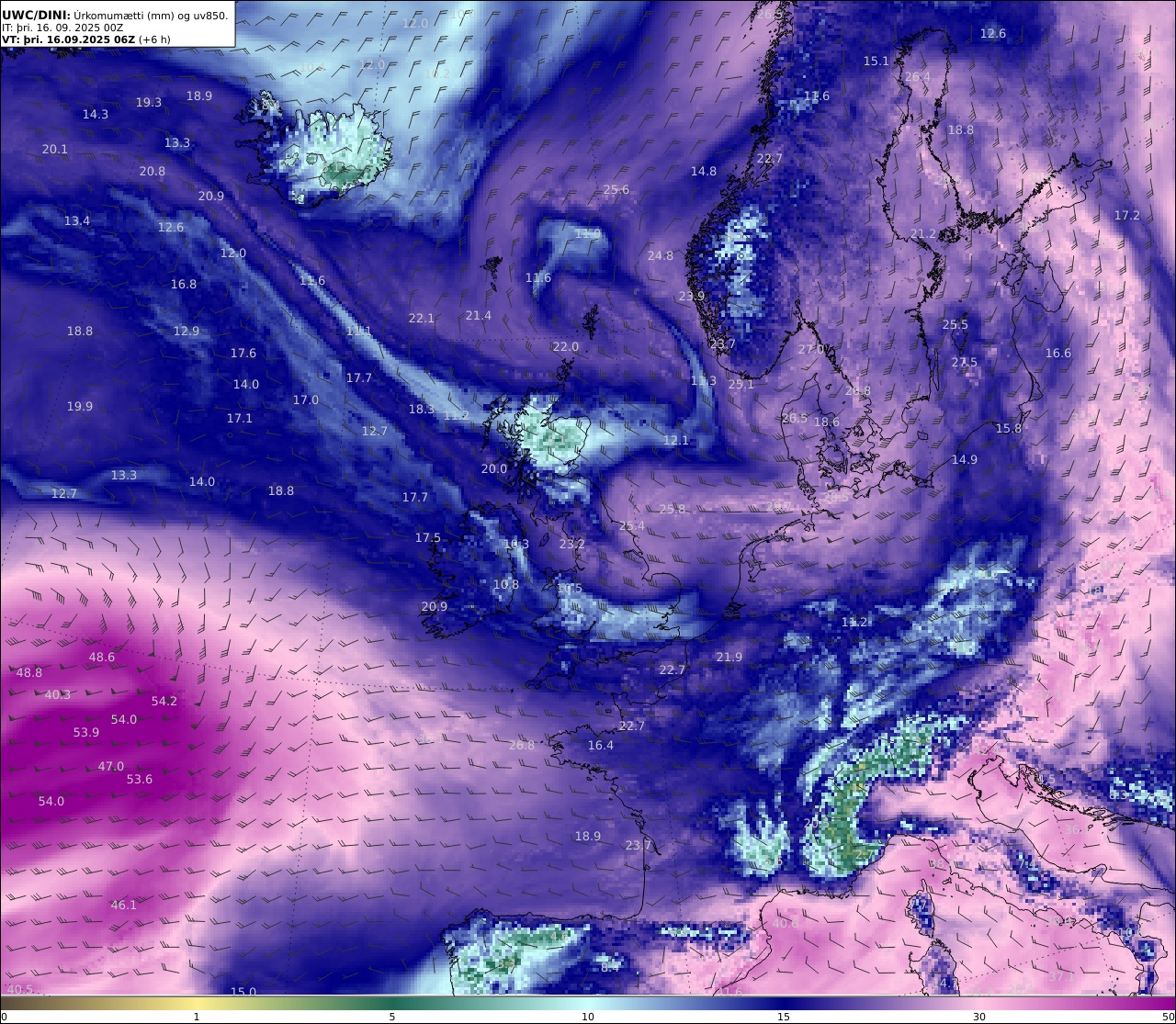Click the 17.0 value label
Viewport: 1176px width, 1024px height.
coord(306,399)
